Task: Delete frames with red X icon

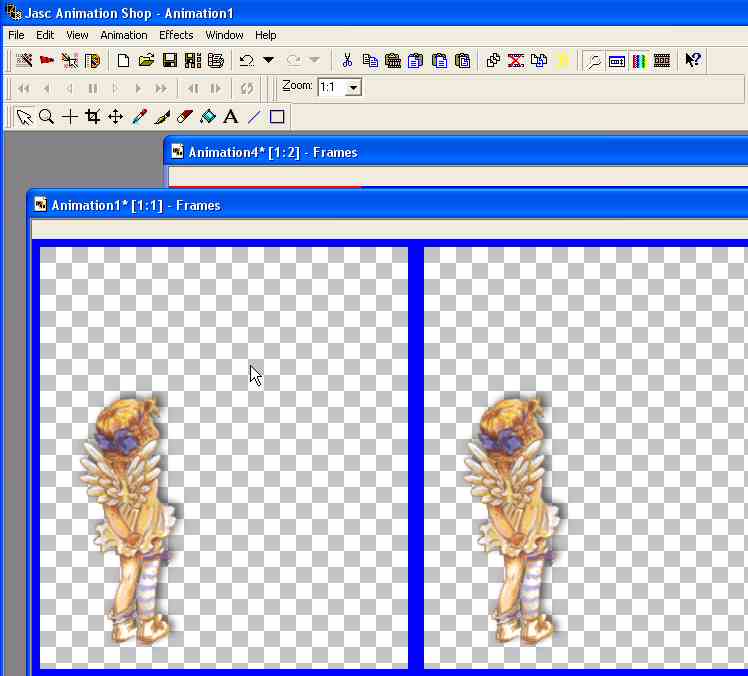Action: pyautogui.click(x=516, y=61)
